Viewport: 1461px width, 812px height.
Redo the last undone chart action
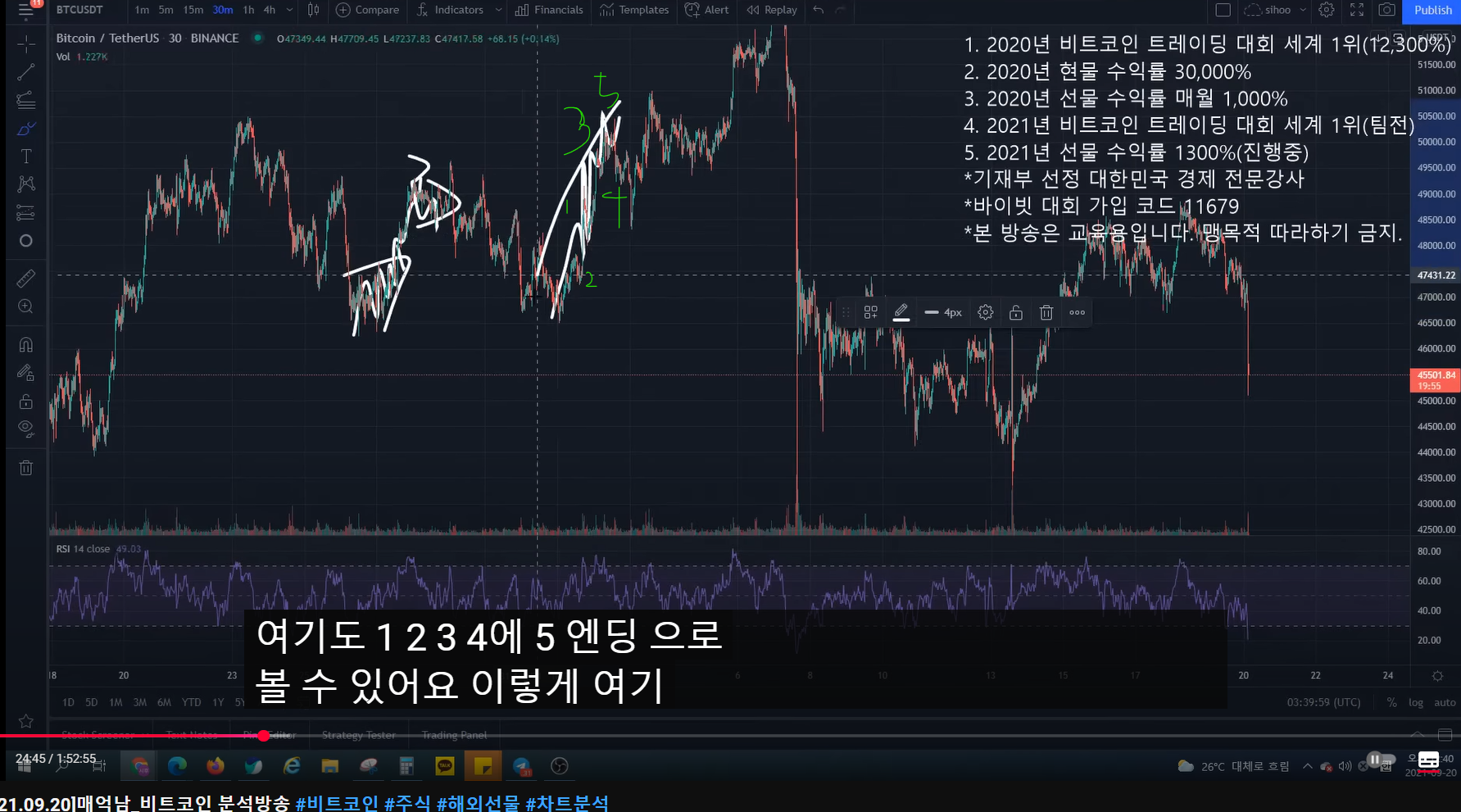click(x=840, y=10)
